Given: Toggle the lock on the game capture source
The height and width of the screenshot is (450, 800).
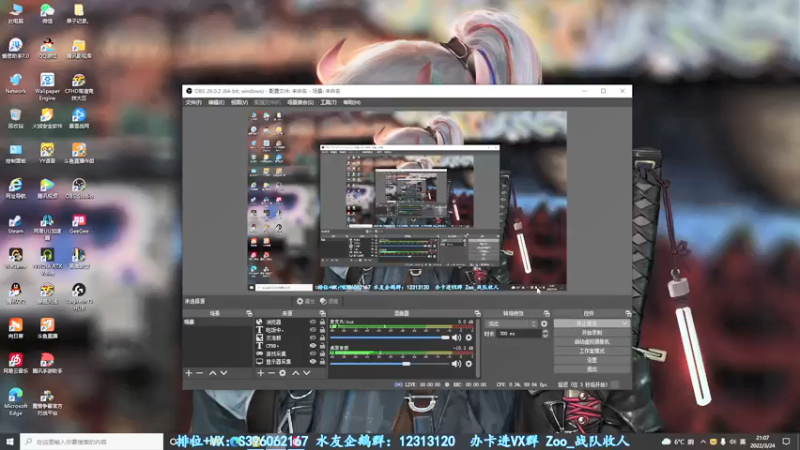Looking at the screenshot, I should tap(322, 354).
